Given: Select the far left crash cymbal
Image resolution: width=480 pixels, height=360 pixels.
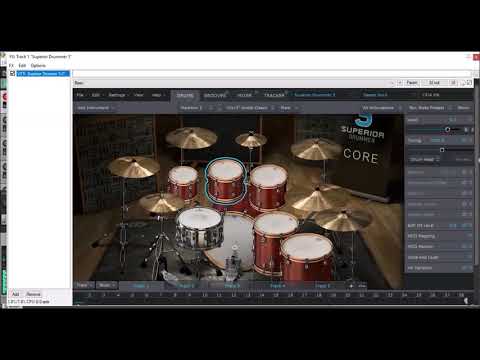Looking at the screenshot, I should tap(133, 167).
